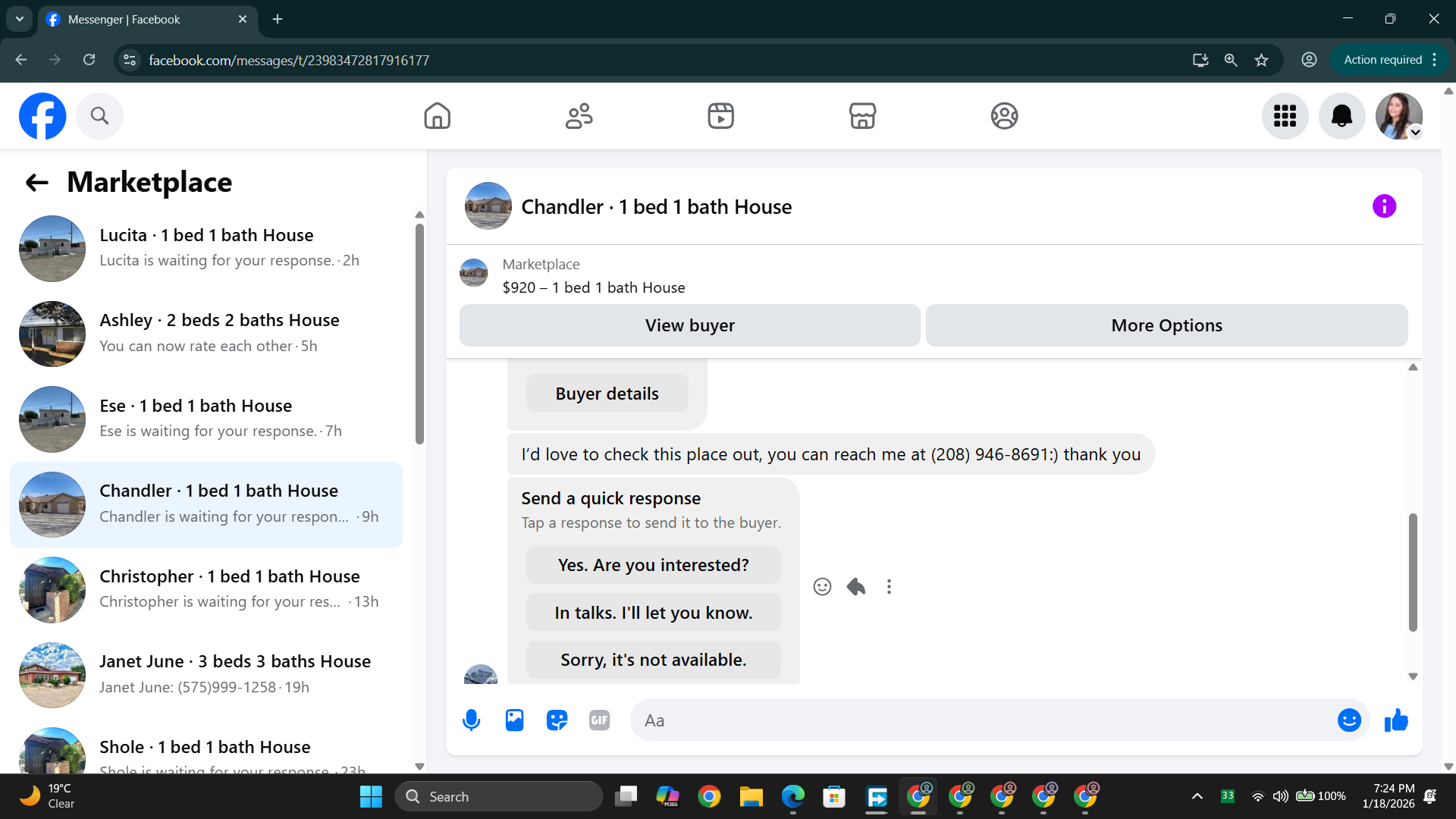
Task: Open conversation information icon
Action: coord(1384,206)
